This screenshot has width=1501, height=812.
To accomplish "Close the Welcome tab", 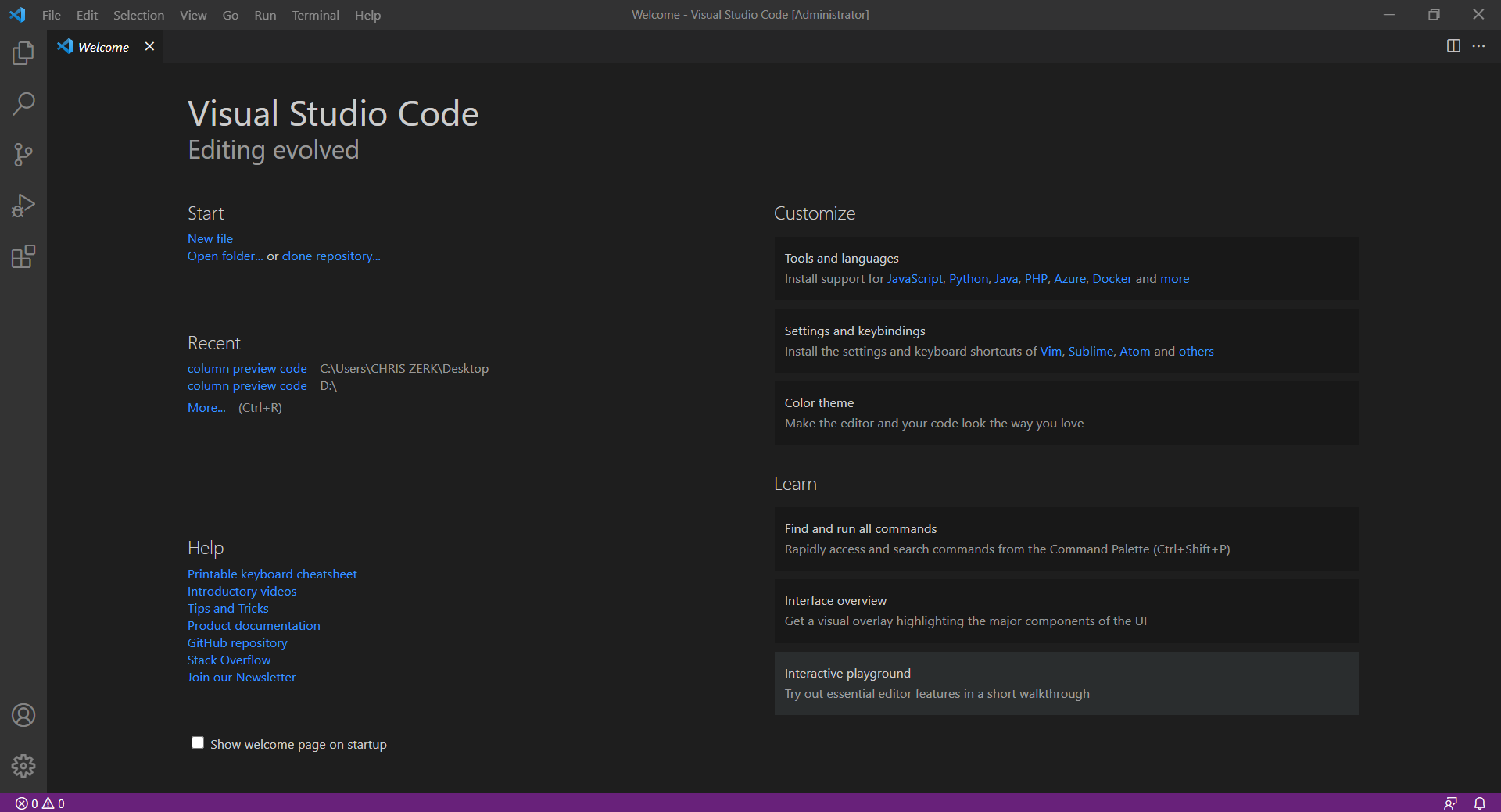I will click(149, 47).
